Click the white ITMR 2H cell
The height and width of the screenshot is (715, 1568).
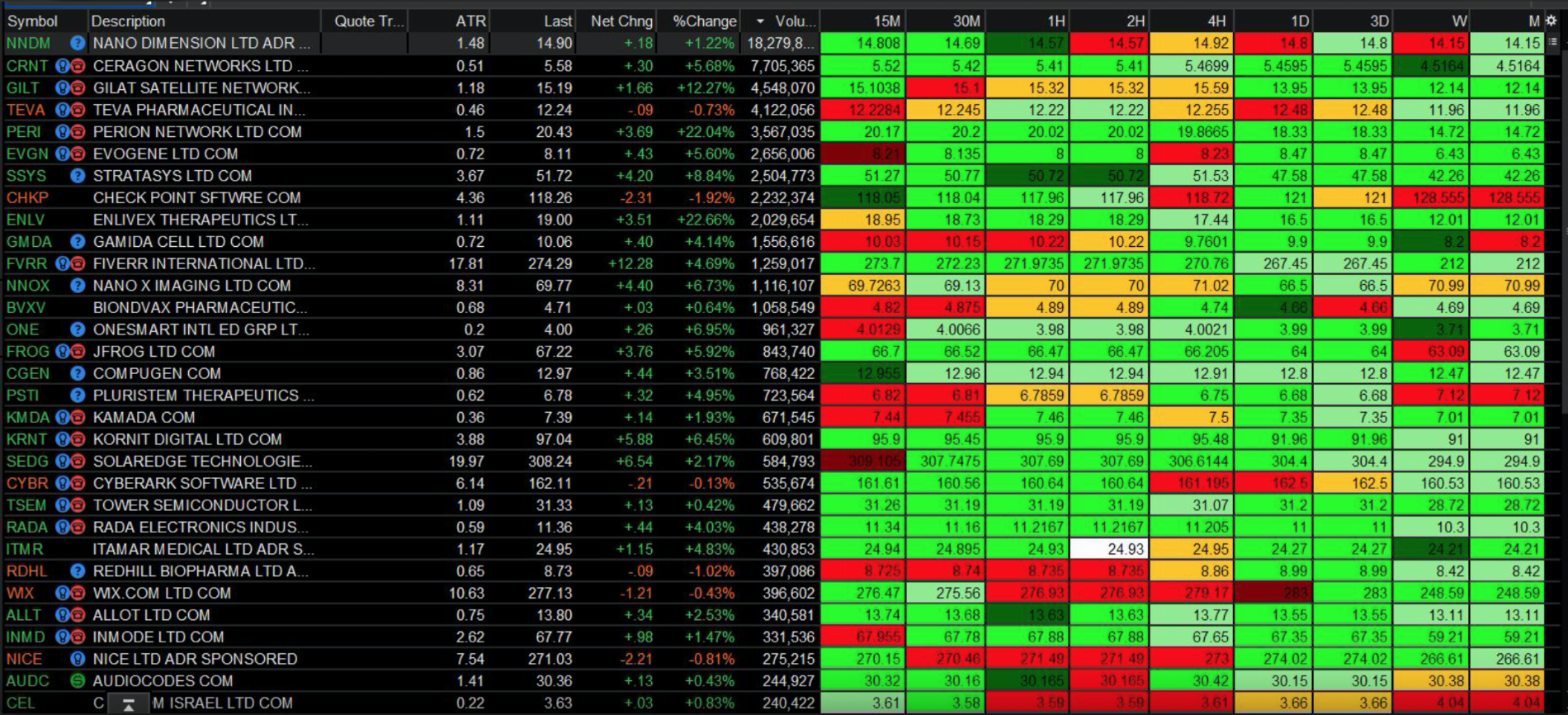1108,549
